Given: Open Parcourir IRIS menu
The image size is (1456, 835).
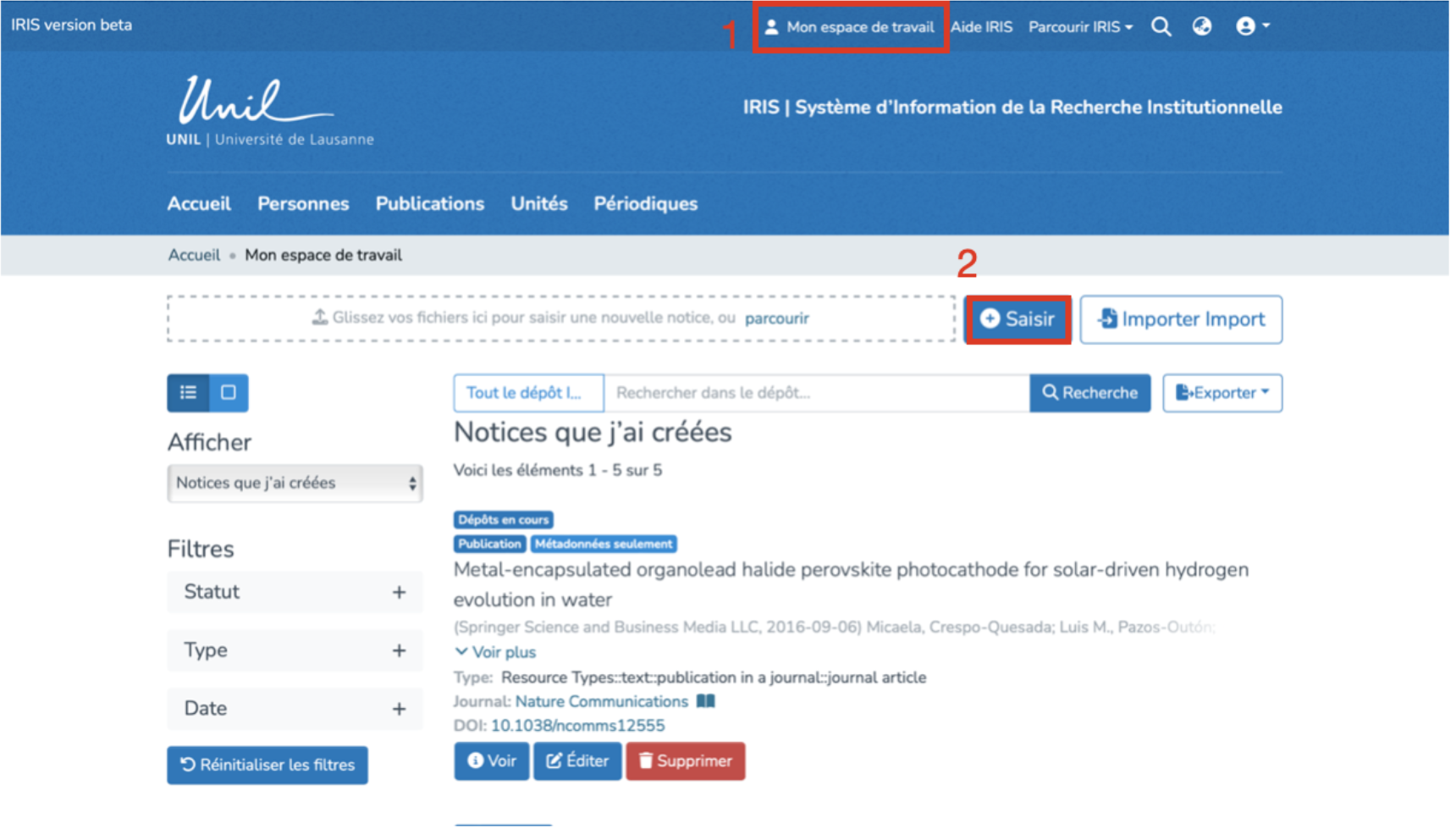Looking at the screenshot, I should [1079, 27].
